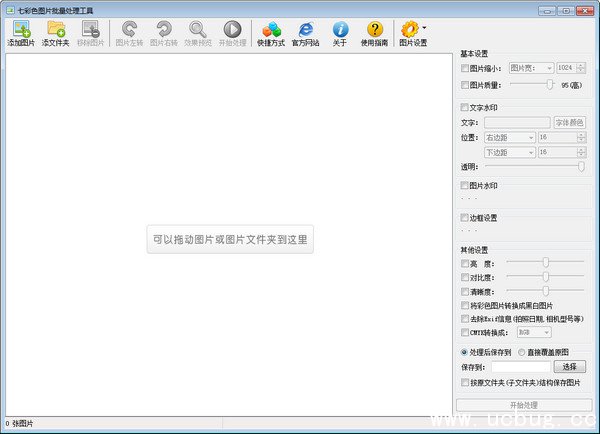Click the 图片设置 gear icon
Viewport: 600px width, 434px height.
409,30
